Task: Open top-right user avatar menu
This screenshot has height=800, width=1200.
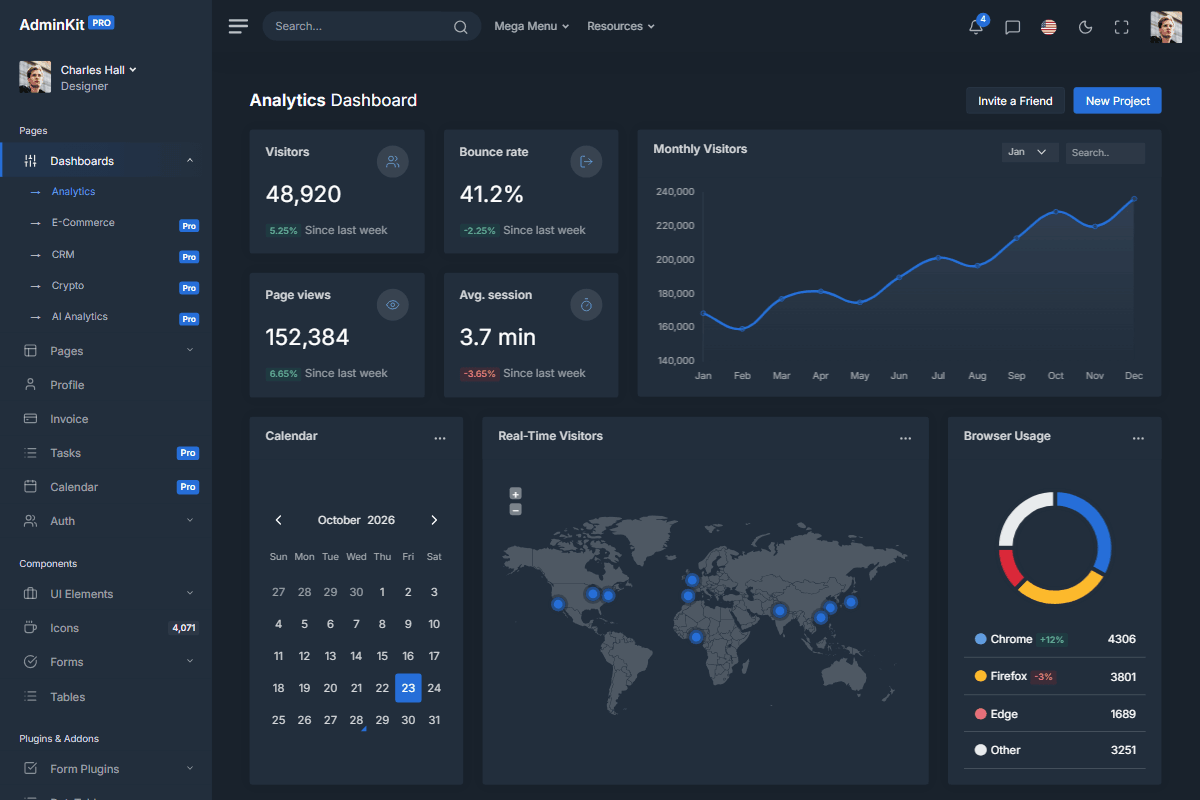Action: [1166, 27]
